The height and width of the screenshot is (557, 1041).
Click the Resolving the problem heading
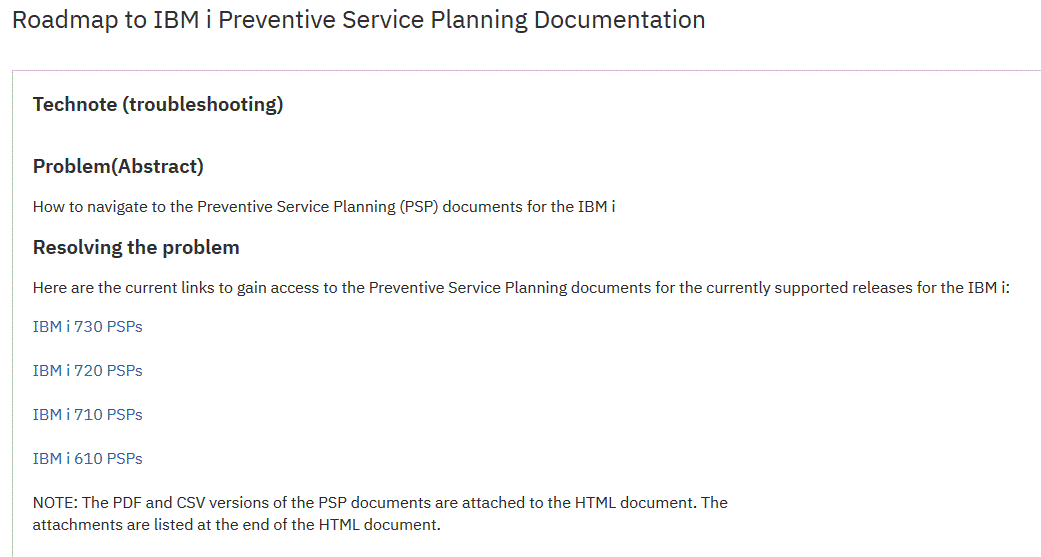[x=136, y=247]
